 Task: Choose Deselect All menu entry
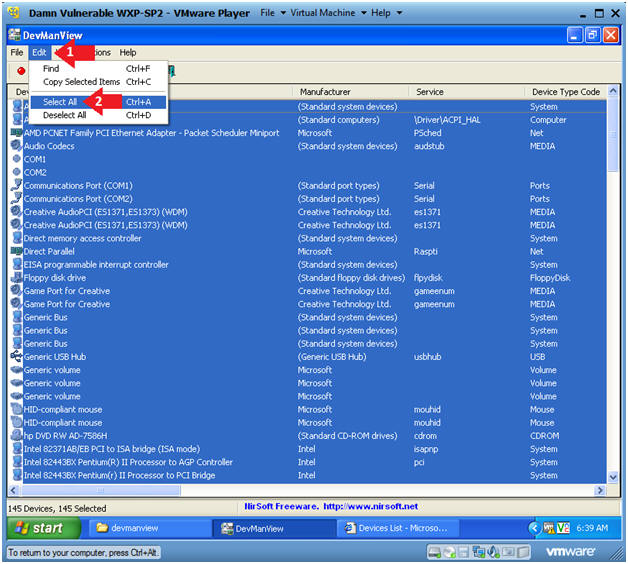point(98,115)
